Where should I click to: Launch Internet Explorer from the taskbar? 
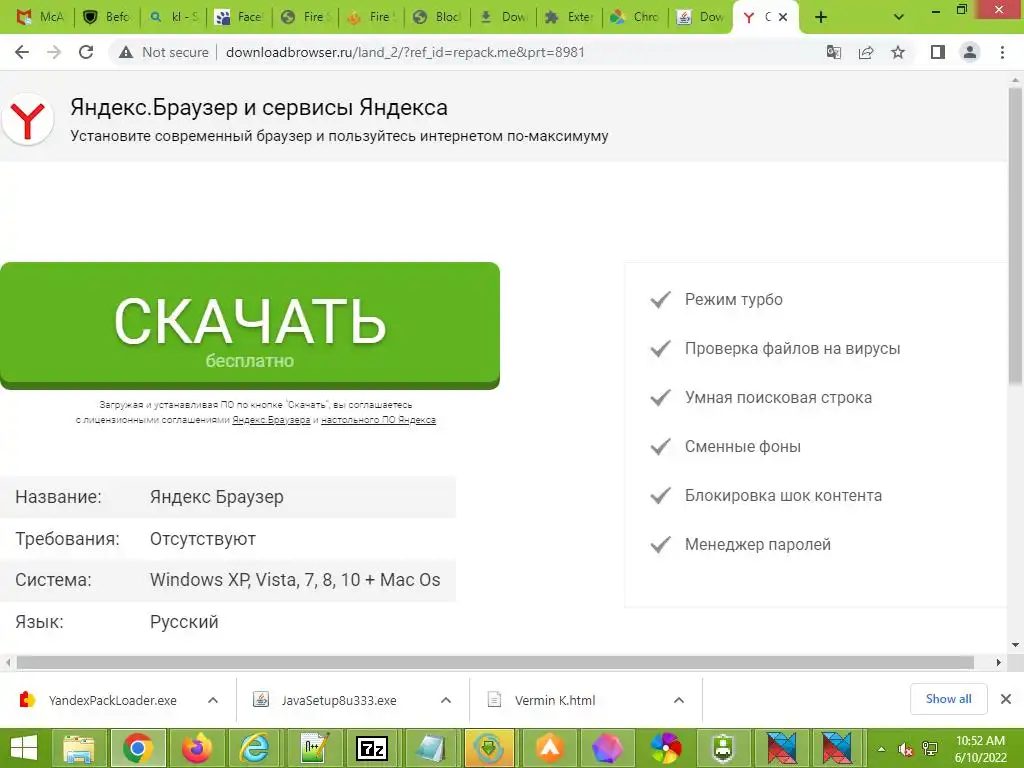click(254, 748)
